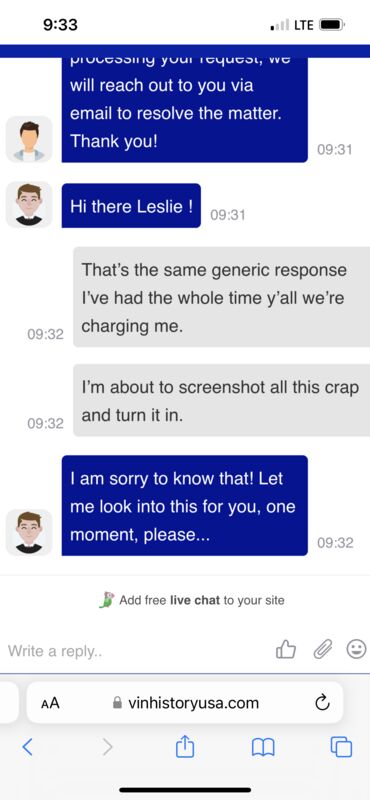Image resolution: width=370 pixels, height=800 pixels.
Task: Tap the thumbs up icon
Action: pyautogui.click(x=286, y=649)
